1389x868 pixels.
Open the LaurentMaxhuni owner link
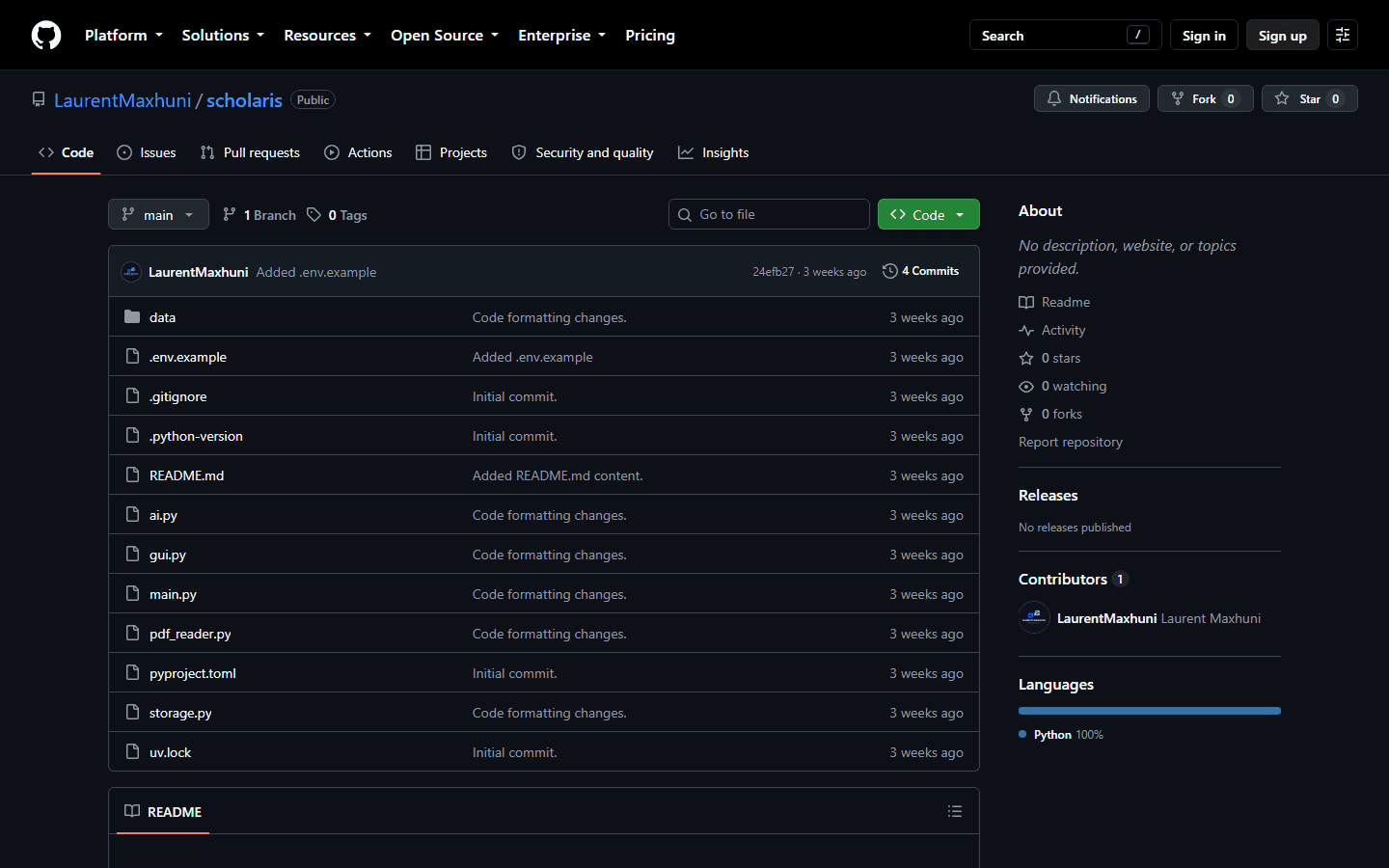pyautogui.click(x=123, y=100)
